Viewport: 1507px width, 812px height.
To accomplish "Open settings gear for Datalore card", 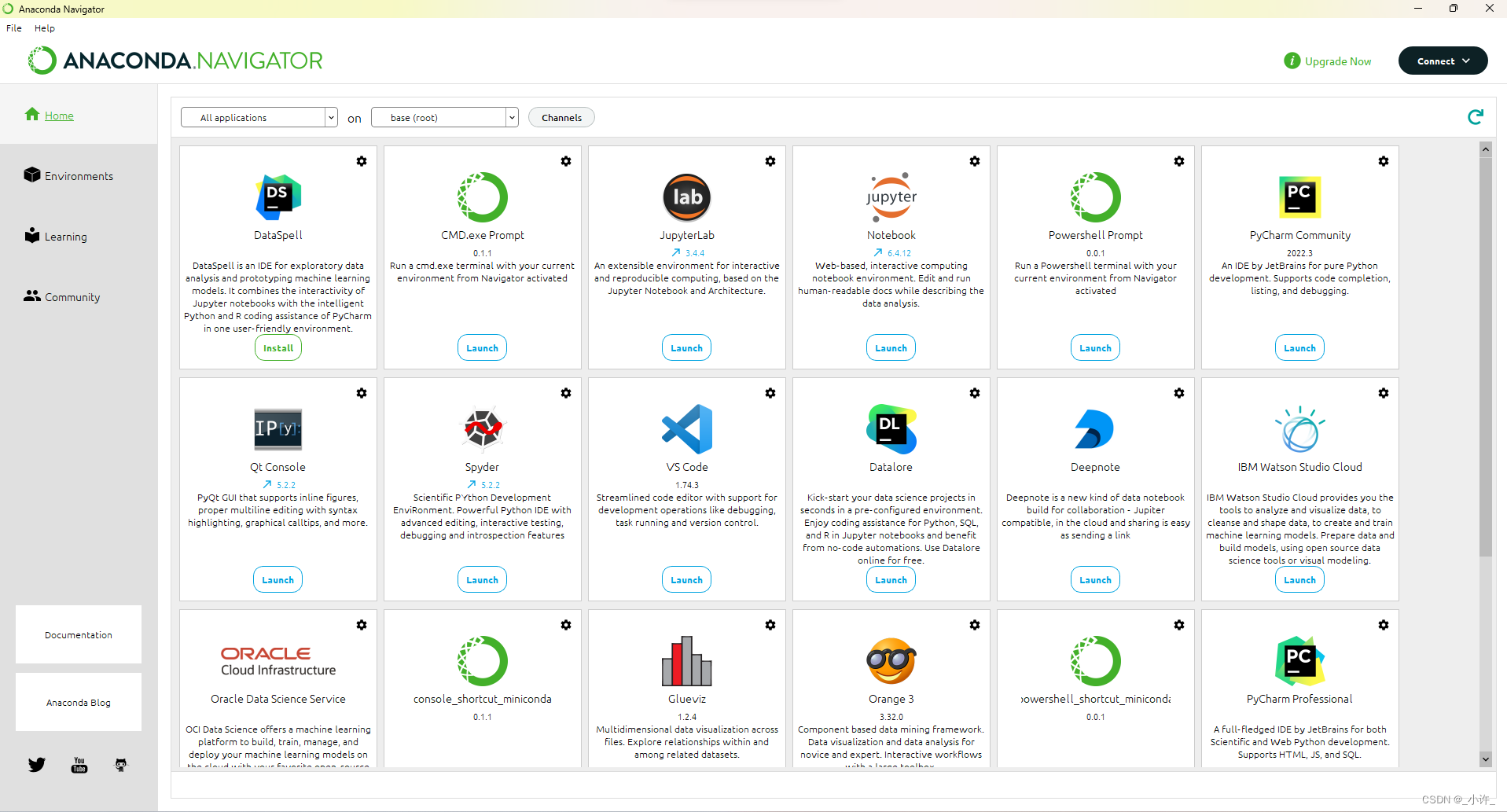I will (975, 393).
